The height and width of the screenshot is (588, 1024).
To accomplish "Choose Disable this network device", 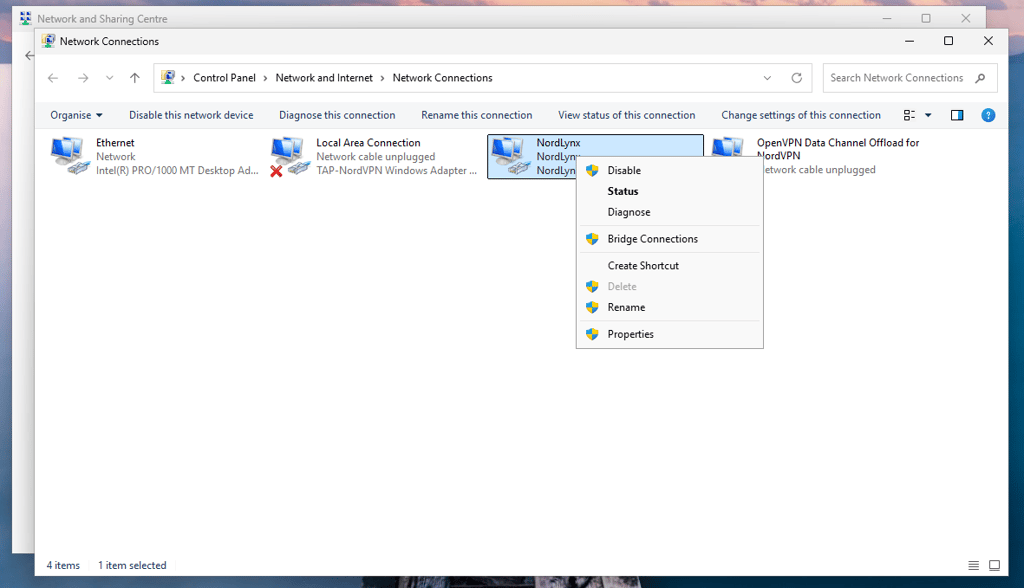I will [x=191, y=115].
